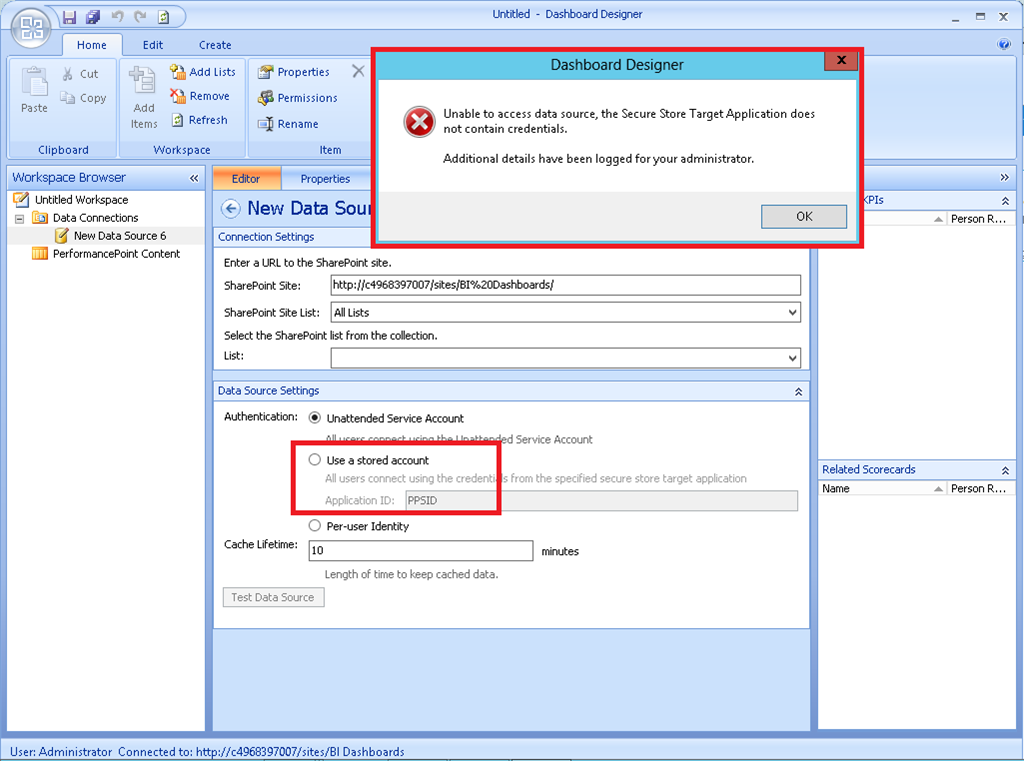The width and height of the screenshot is (1024, 761).
Task: Click the Application ID field with PPSID
Action: [x=601, y=500]
